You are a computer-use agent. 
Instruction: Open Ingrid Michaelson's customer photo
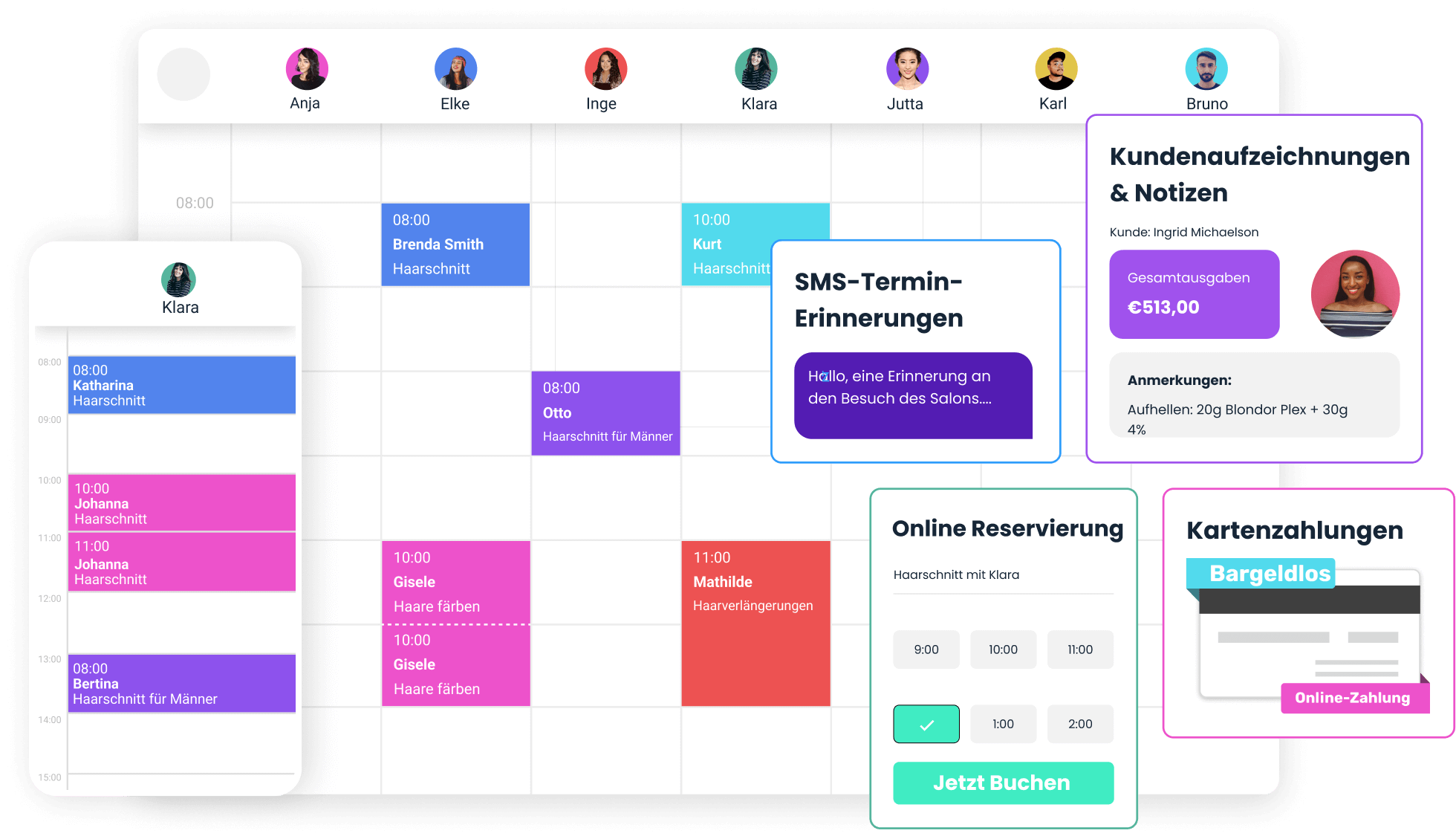click(x=1355, y=294)
